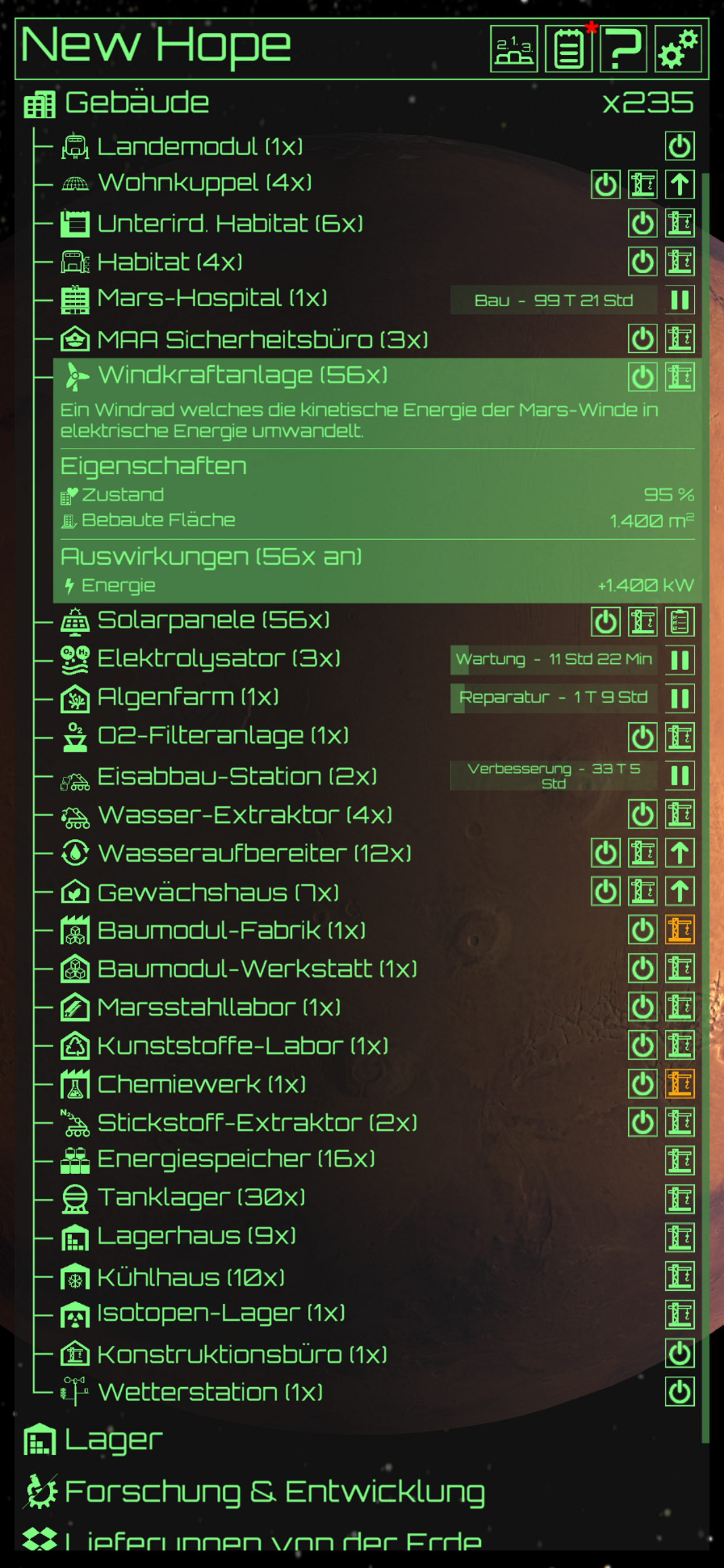724x1568 pixels.
Task: Click the upgrade arrow for Gewächshaus
Action: tap(680, 891)
